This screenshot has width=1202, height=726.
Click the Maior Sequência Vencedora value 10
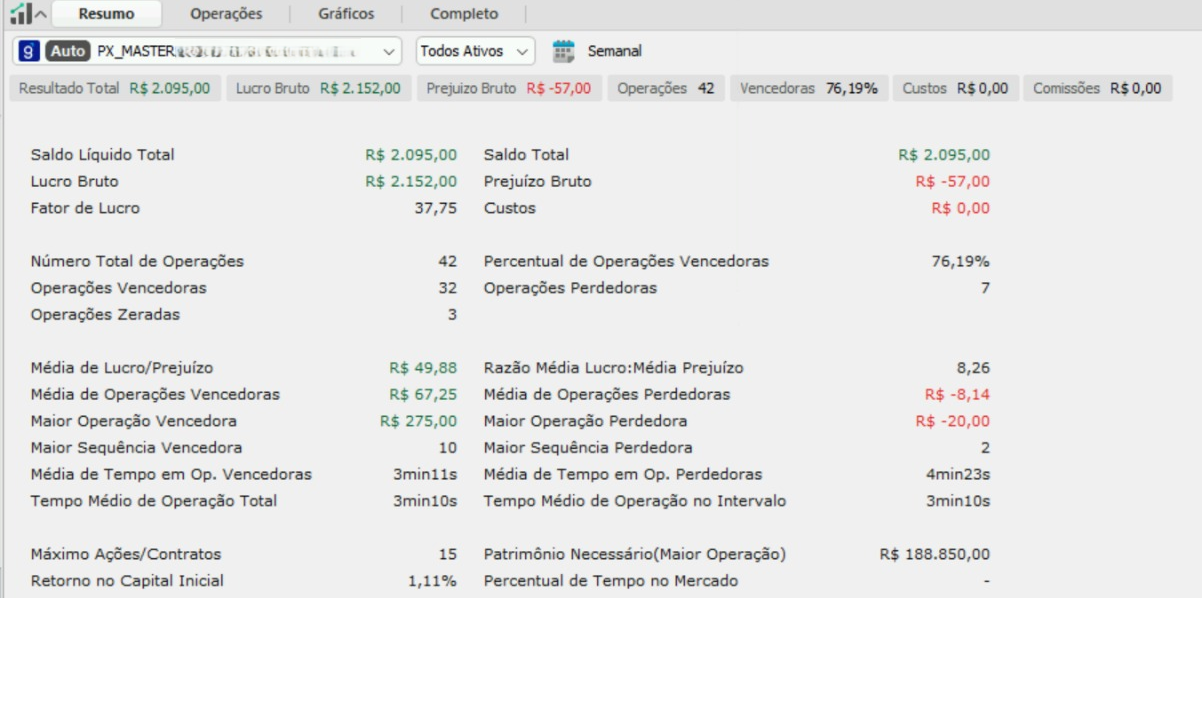pyautogui.click(x=447, y=448)
